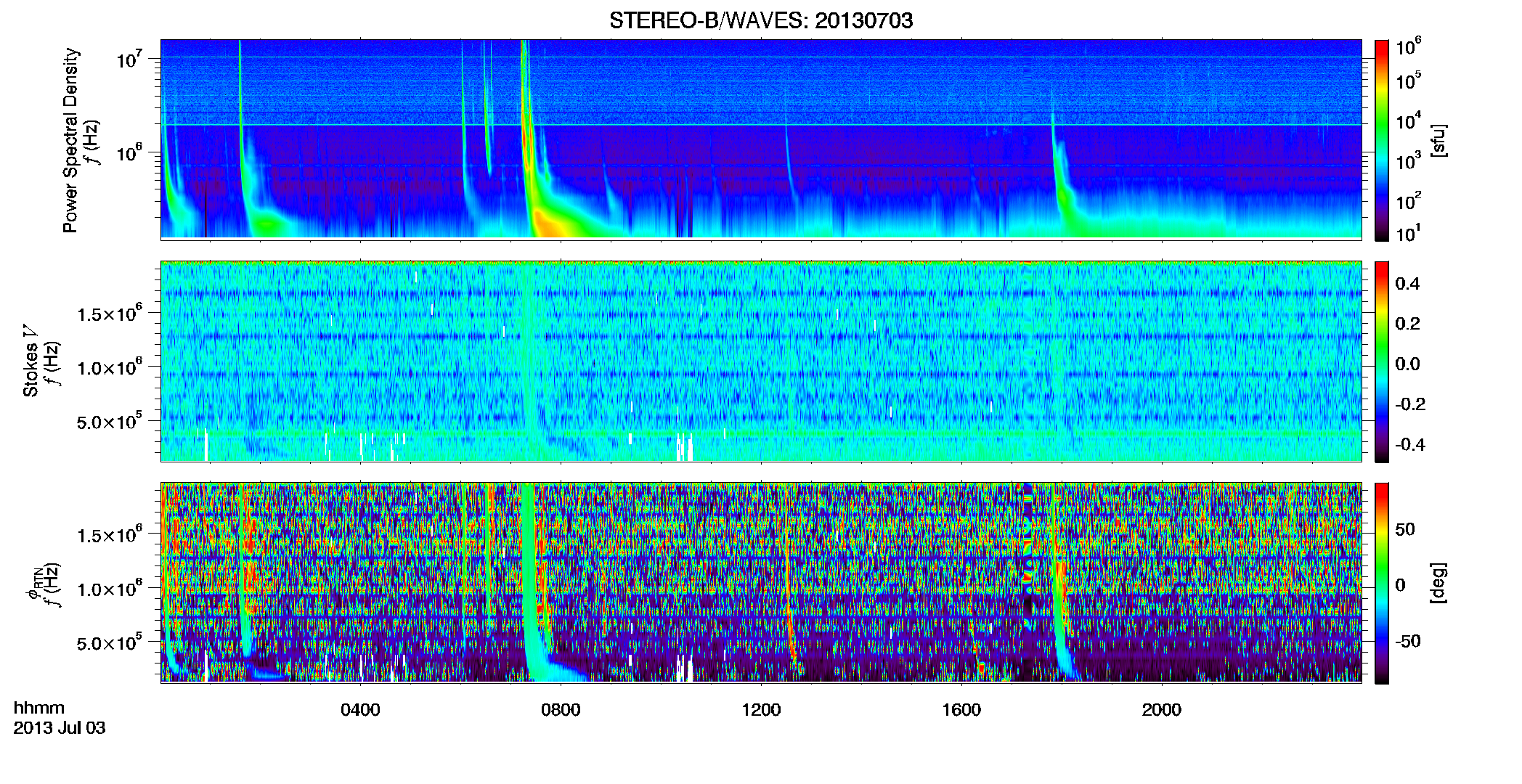Screen dimensions: 1522x784
Task: Click the 50 label on degrees colorbar
Action: tap(1405, 529)
